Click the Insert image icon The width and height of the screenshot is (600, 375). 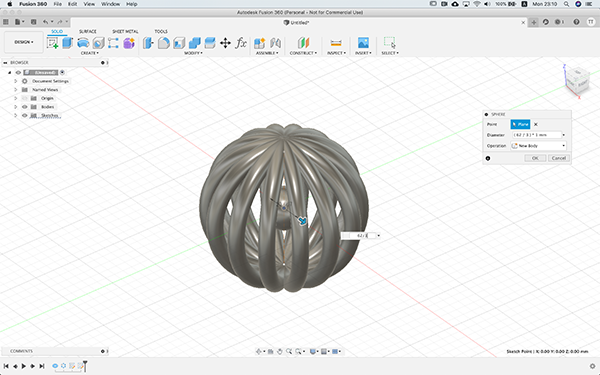coord(363,43)
